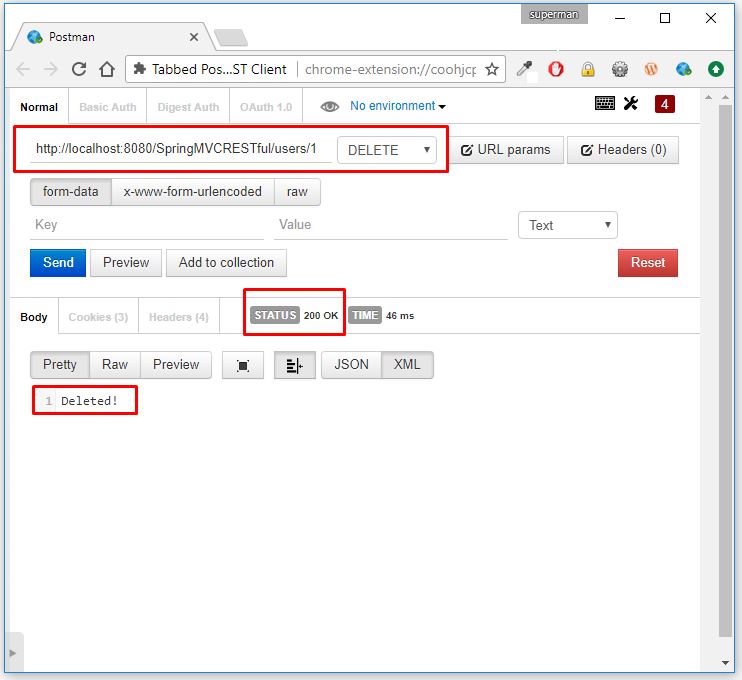Toggle the fullscreen response view icon
The image size is (742, 680).
pos(243,365)
